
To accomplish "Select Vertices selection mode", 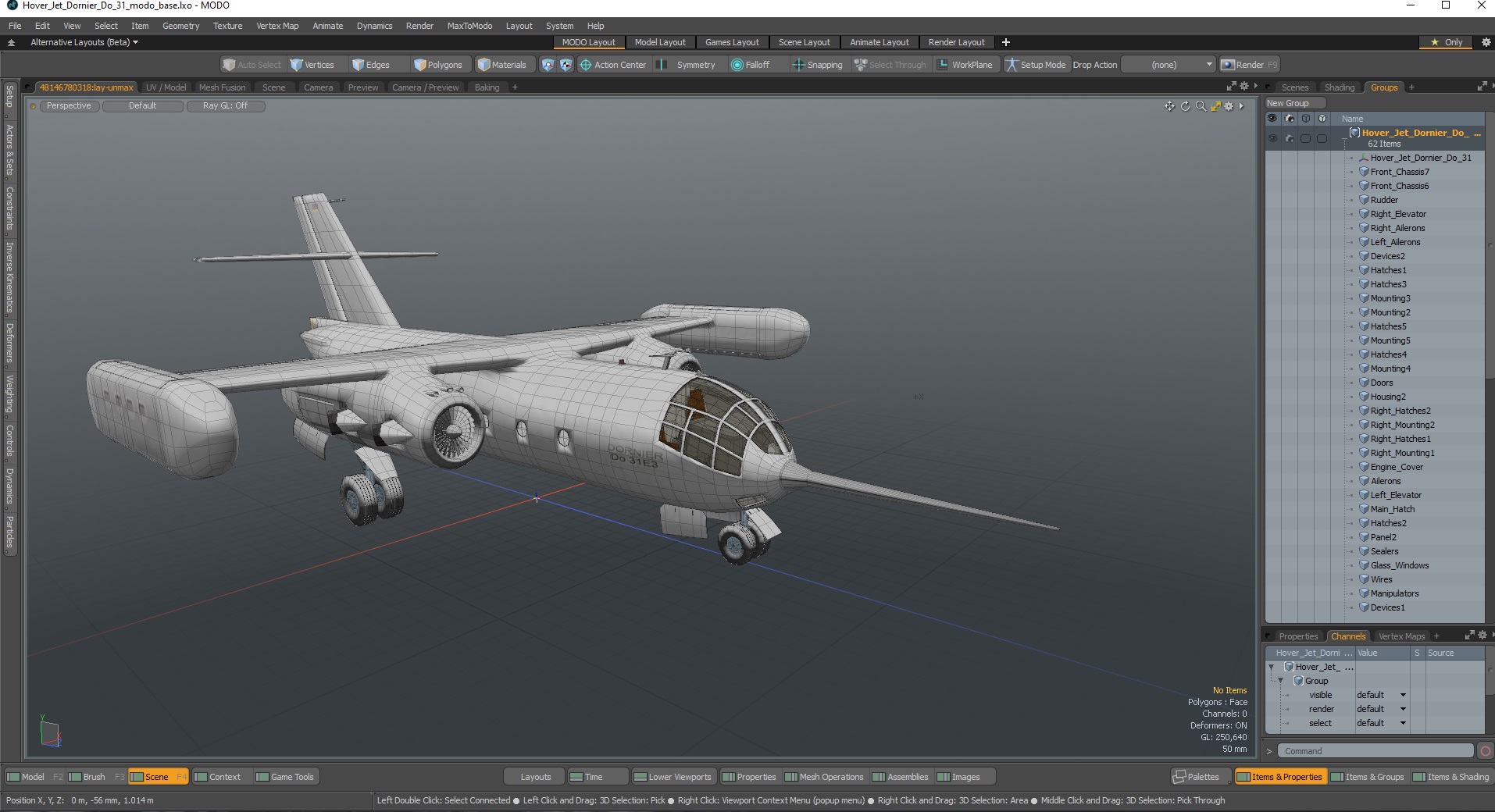I will tap(312, 65).
